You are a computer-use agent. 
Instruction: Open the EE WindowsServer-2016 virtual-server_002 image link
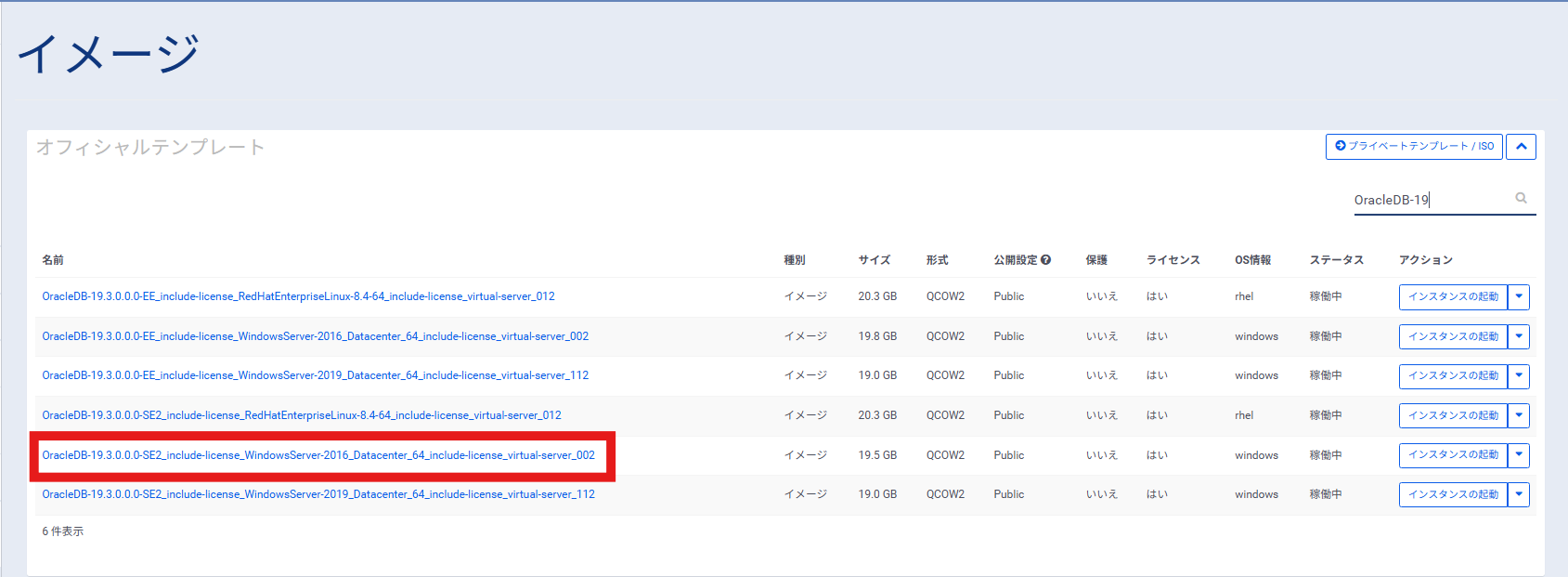(315, 336)
